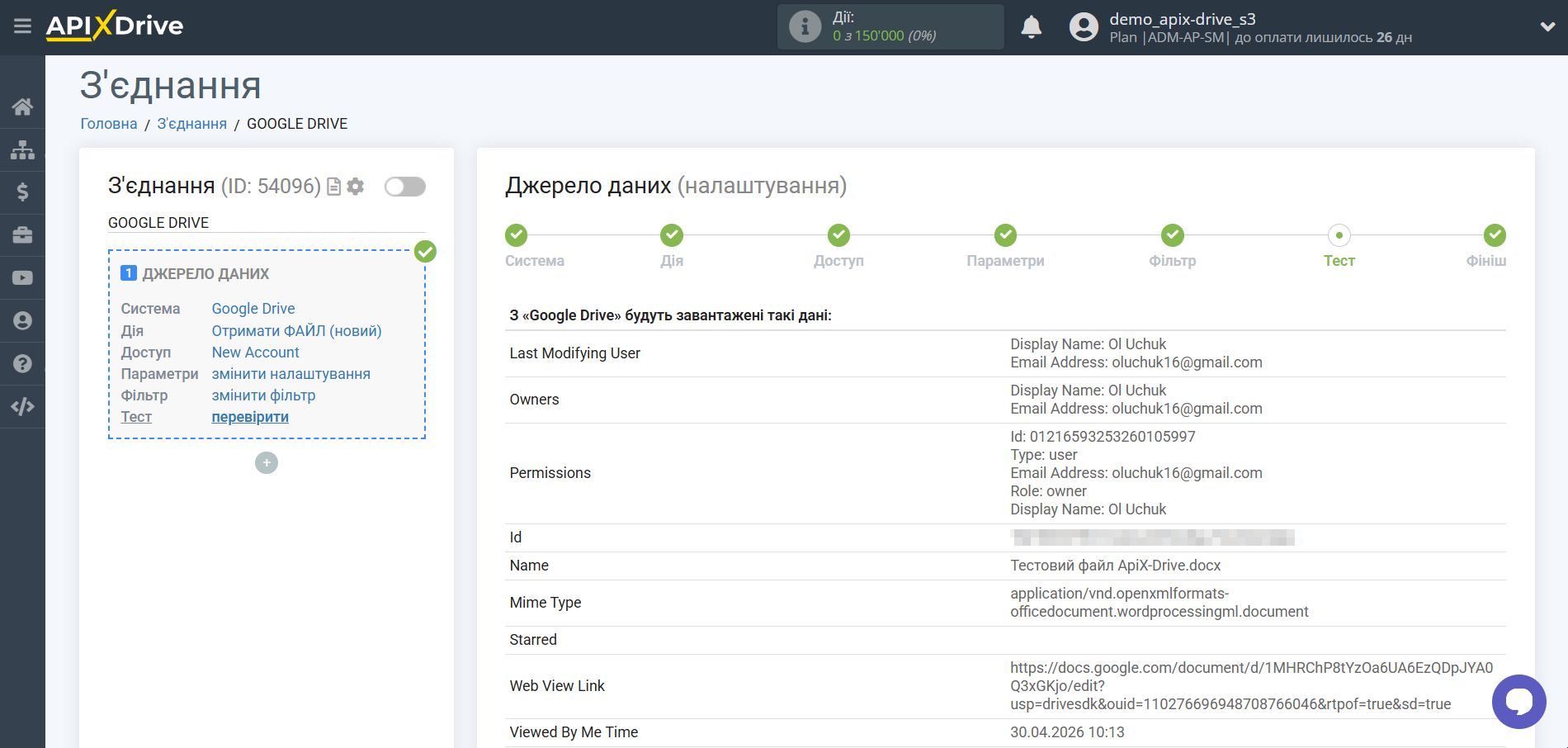
Task: Open the user profile icon in sidebar
Action: pyautogui.click(x=22, y=320)
